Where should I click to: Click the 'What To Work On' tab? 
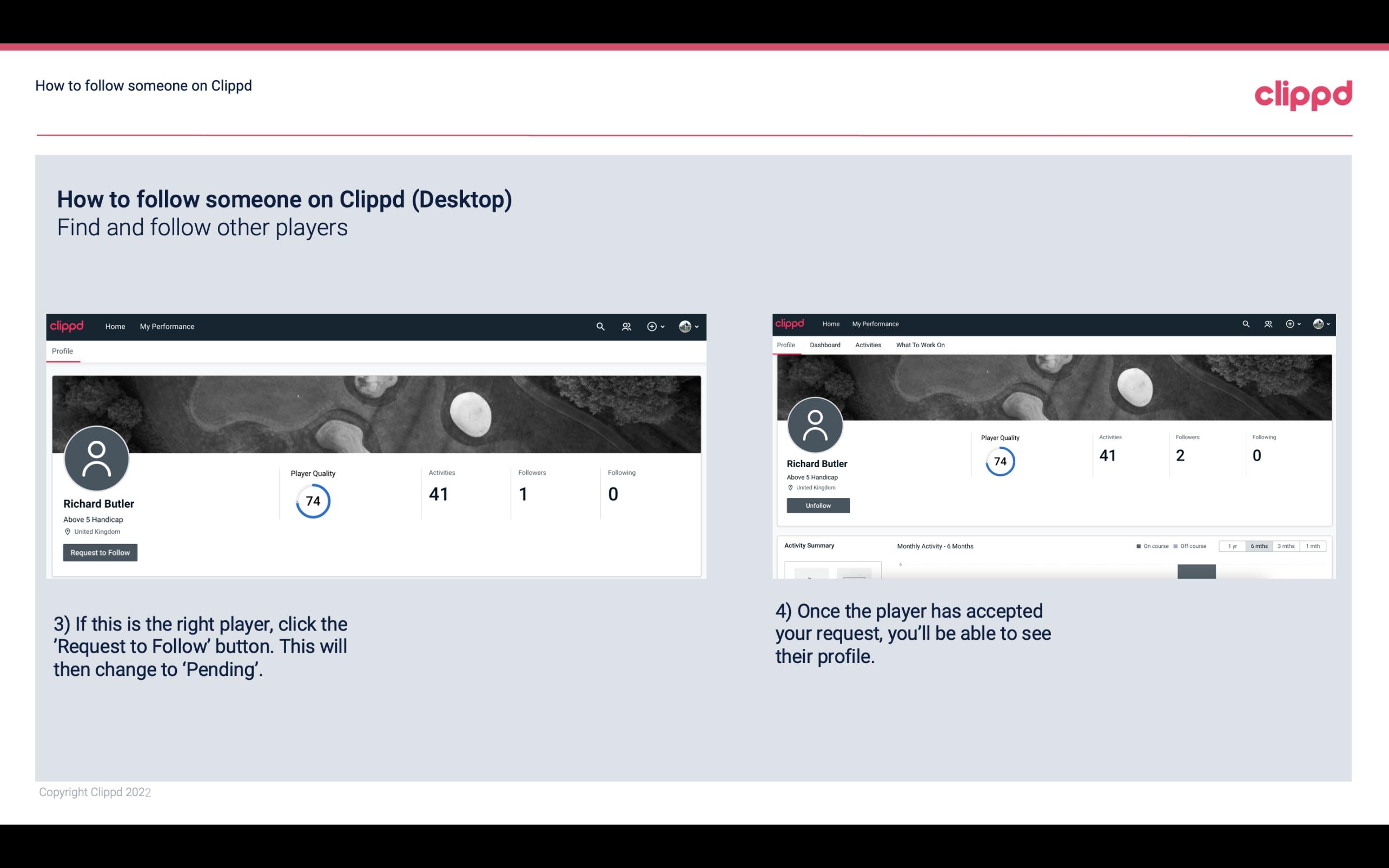[x=919, y=345]
